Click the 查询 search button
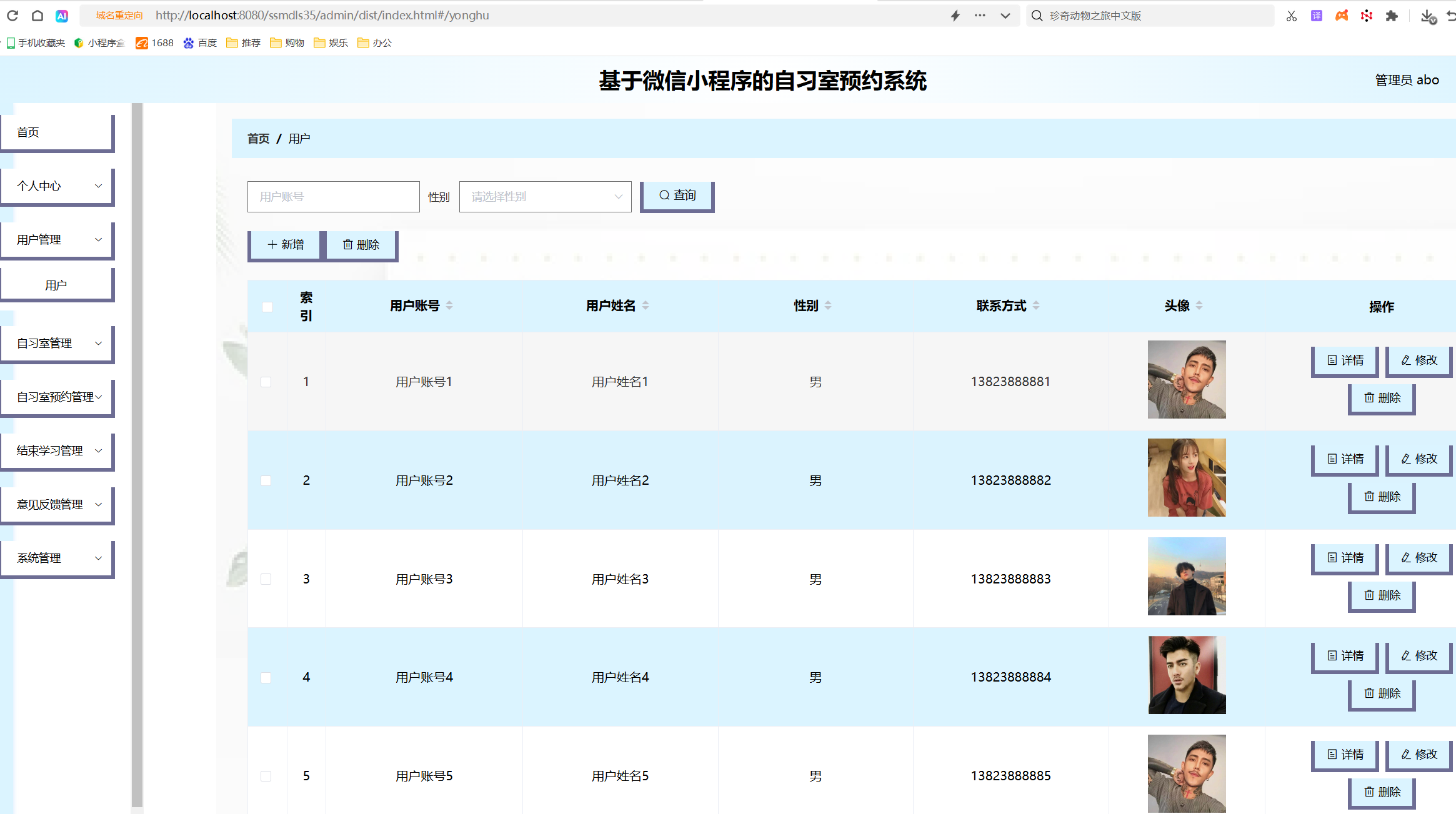The image size is (1456, 814). pyautogui.click(x=677, y=195)
